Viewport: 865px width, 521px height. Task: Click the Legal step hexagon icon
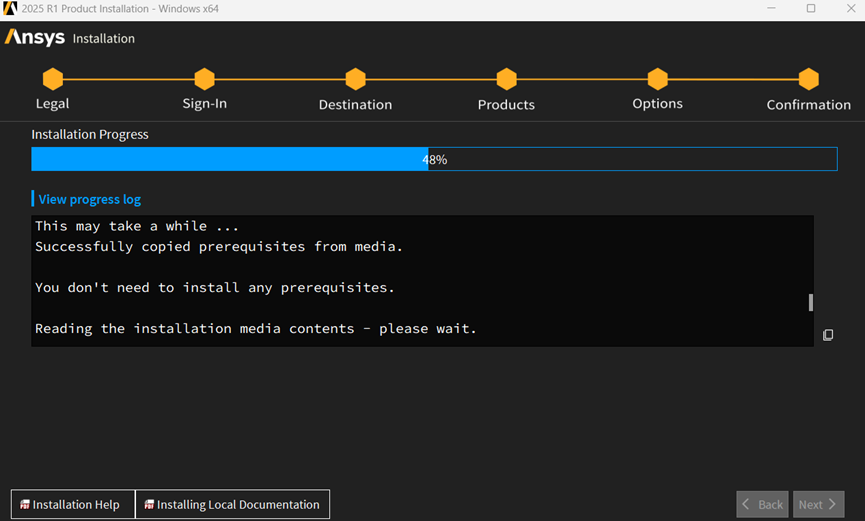[53, 79]
